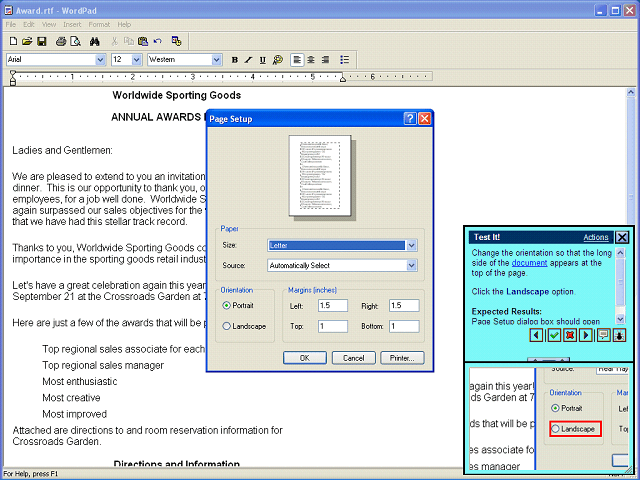Click the red X fail icon in Test It panel
Viewport: 640px width, 480px height.
point(569,335)
